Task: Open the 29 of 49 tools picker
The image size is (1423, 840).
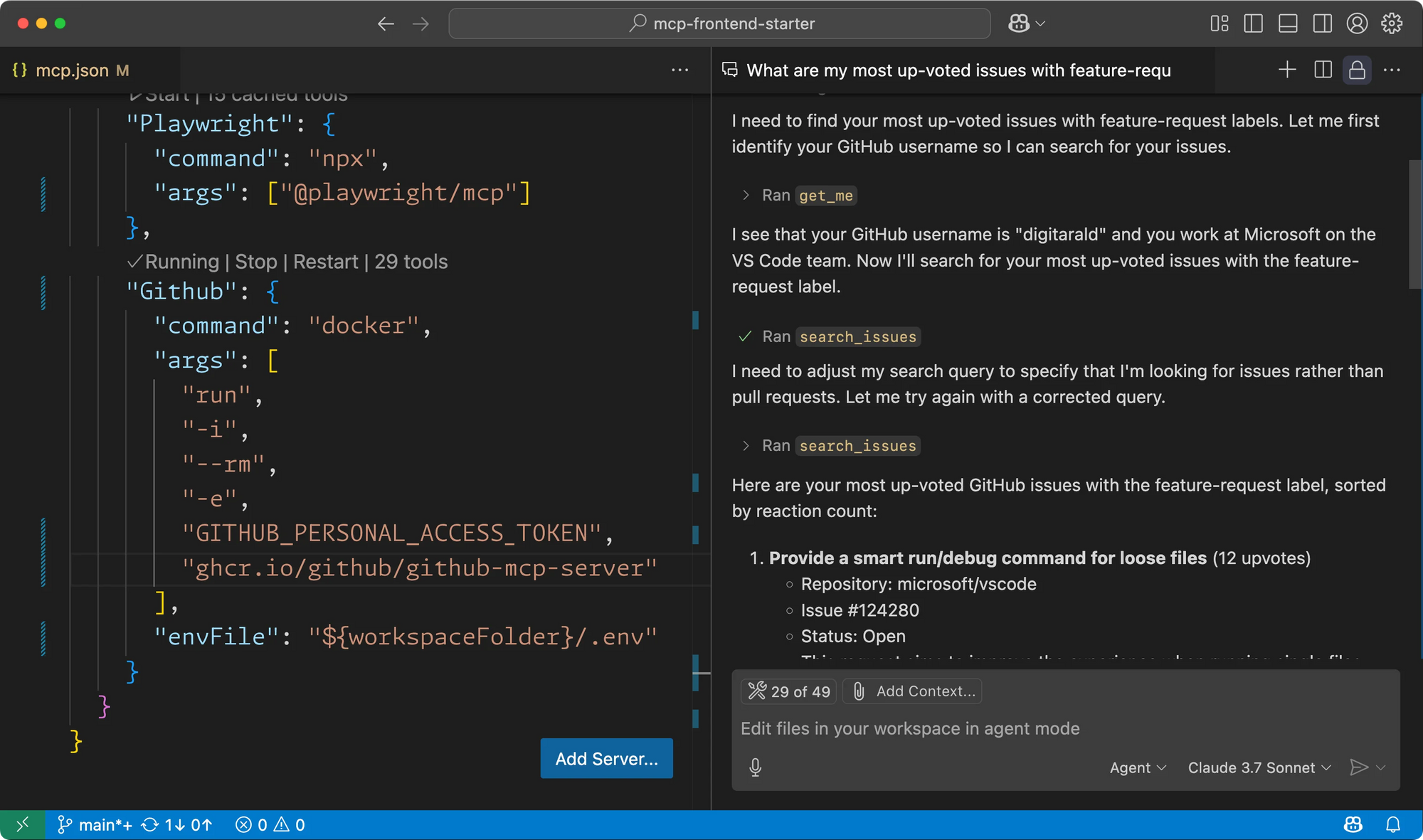Action: (x=789, y=691)
